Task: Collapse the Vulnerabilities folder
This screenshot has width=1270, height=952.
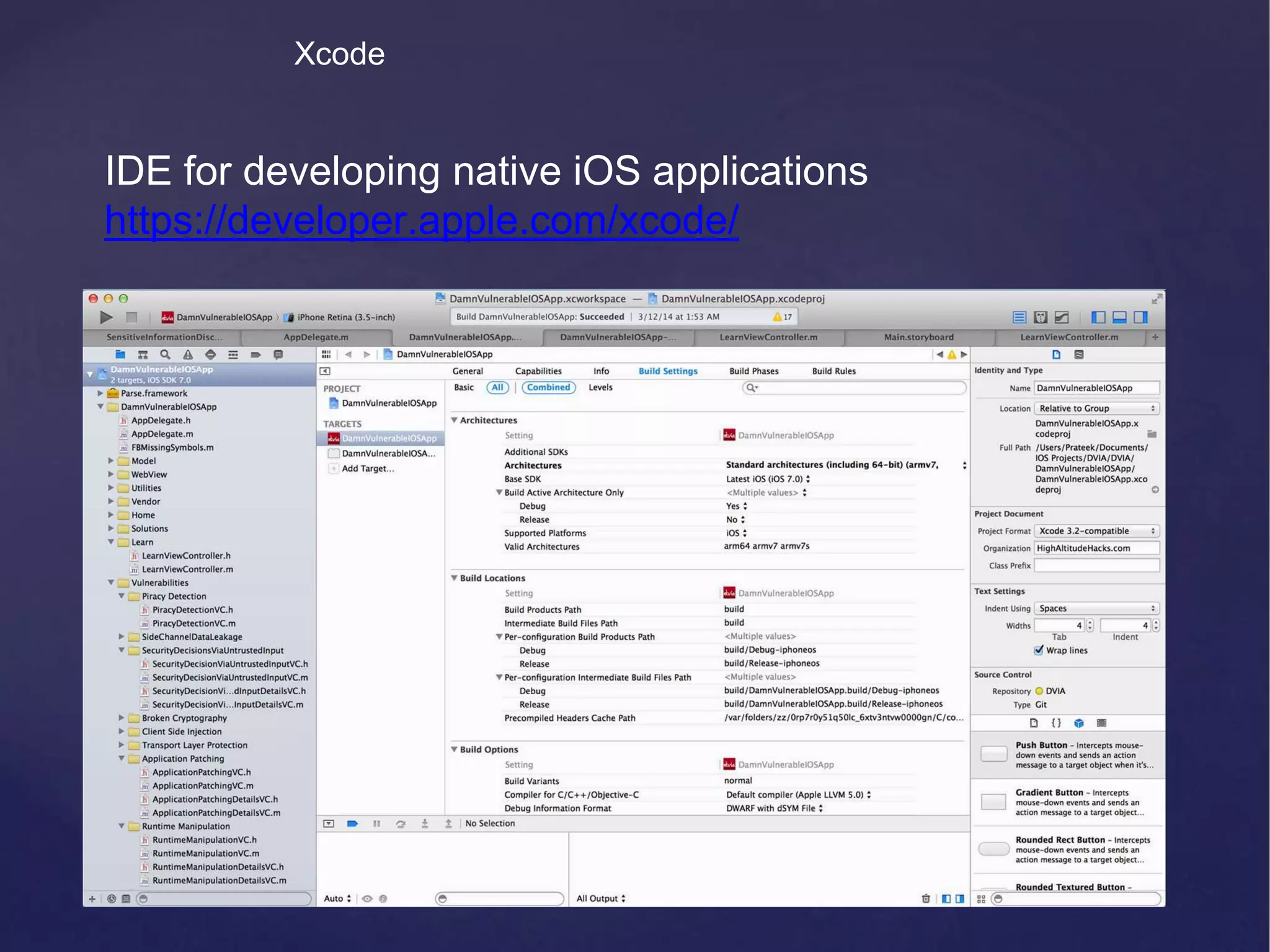Action: pyautogui.click(x=111, y=583)
